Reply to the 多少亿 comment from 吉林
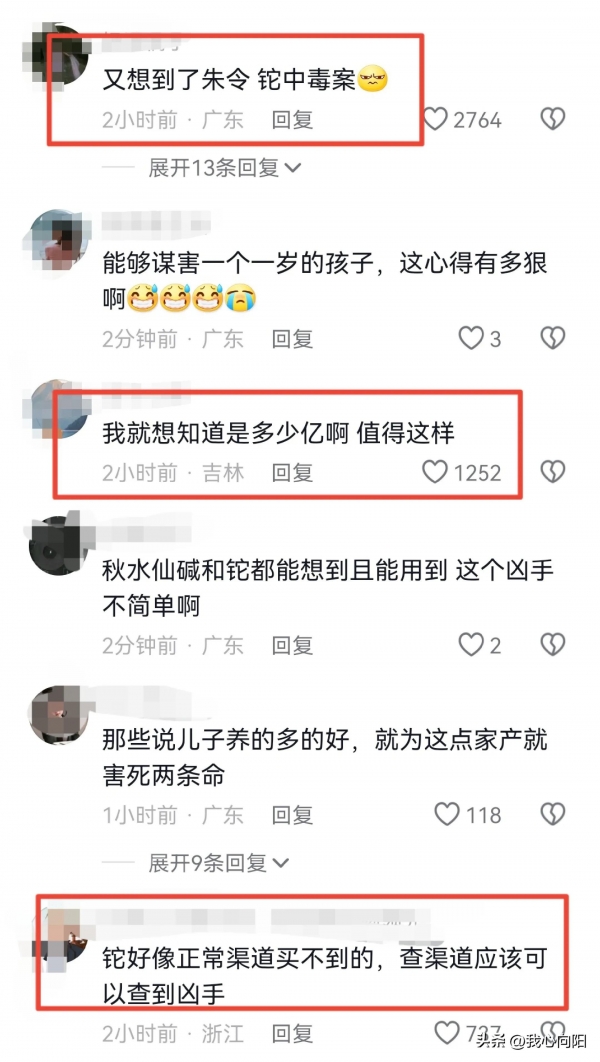Image resolution: width=600 pixels, height=1062 pixels. (293, 472)
